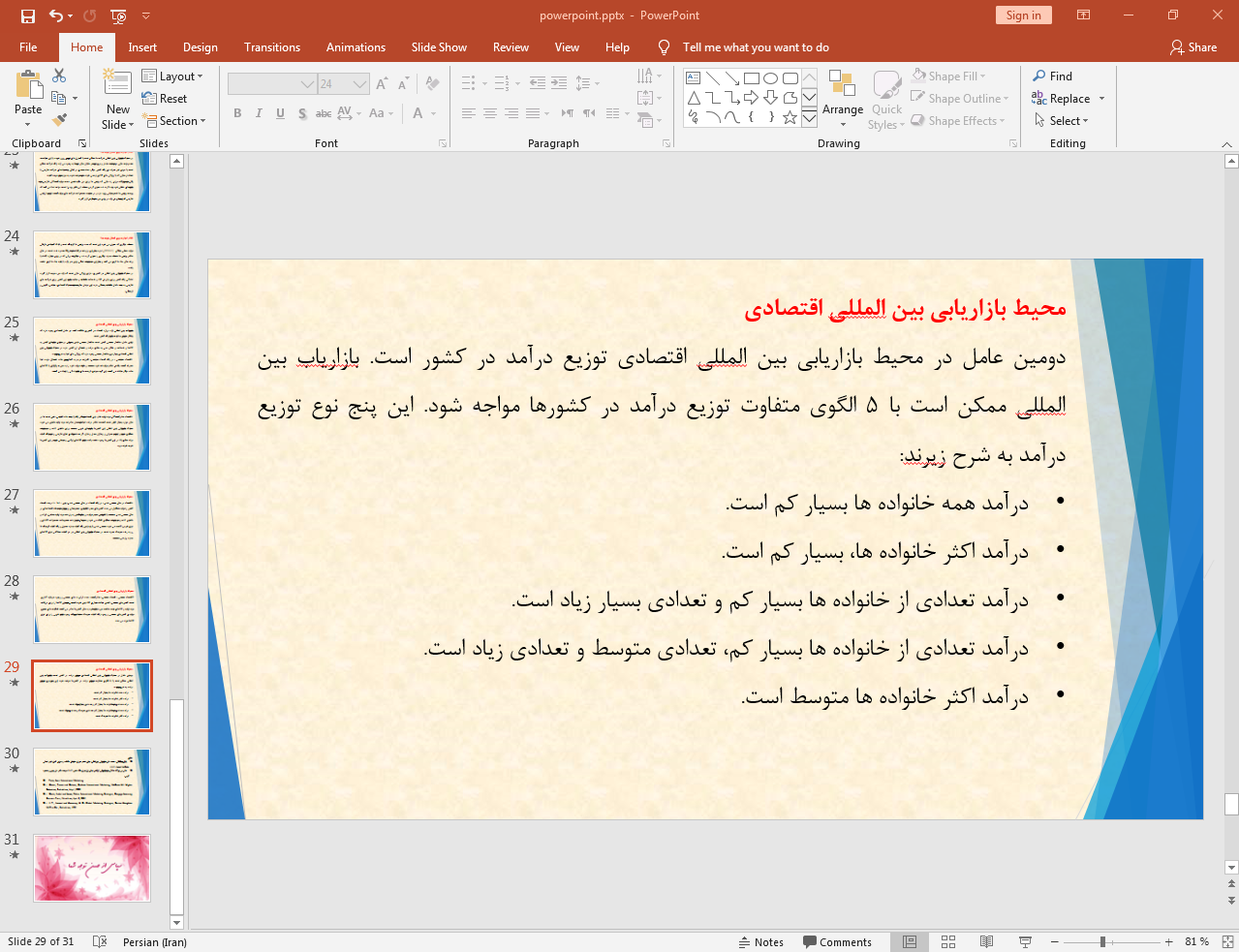The width and height of the screenshot is (1239, 952).
Task: Toggle the Comments pane
Action: [837, 941]
